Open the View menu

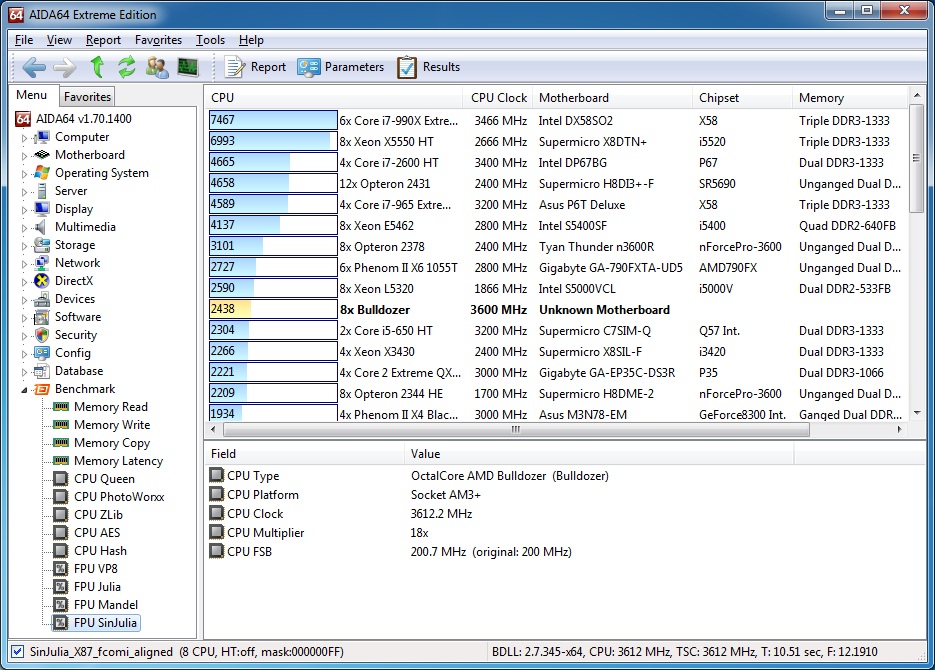[x=59, y=40]
